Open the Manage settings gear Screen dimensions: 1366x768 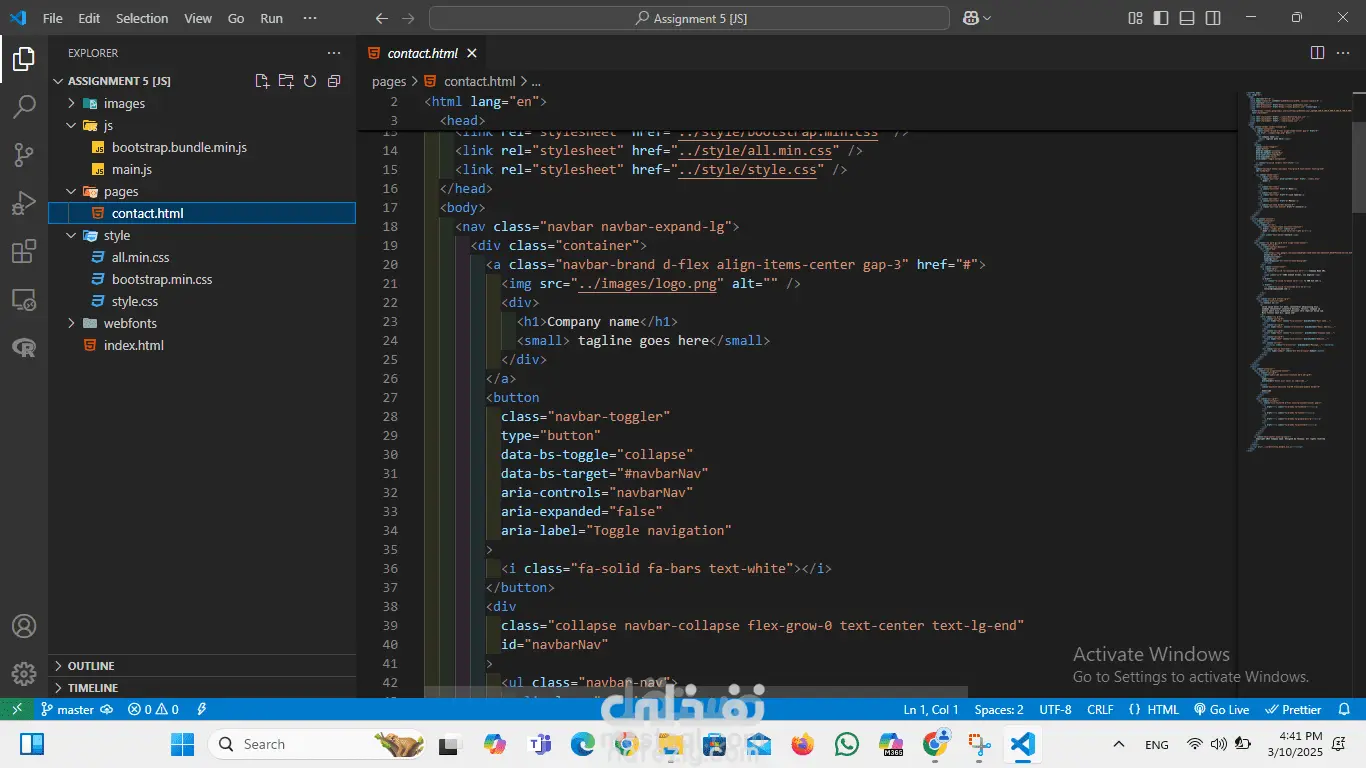pos(24,674)
